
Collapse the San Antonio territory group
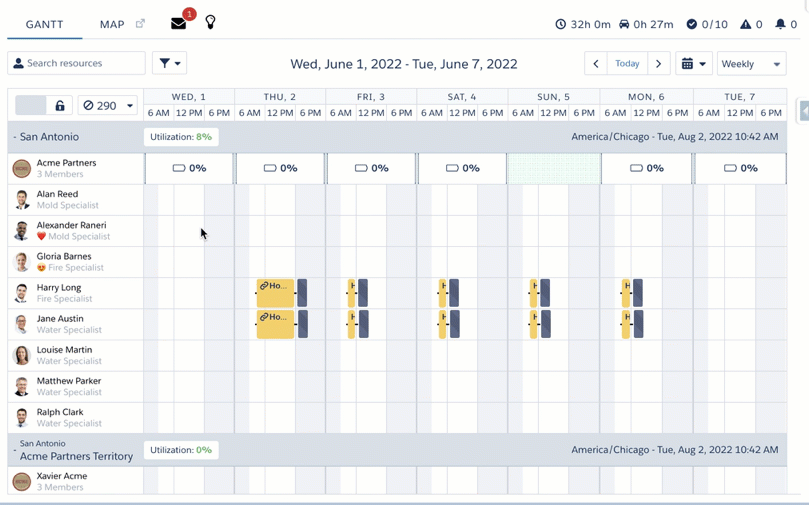tap(15, 137)
